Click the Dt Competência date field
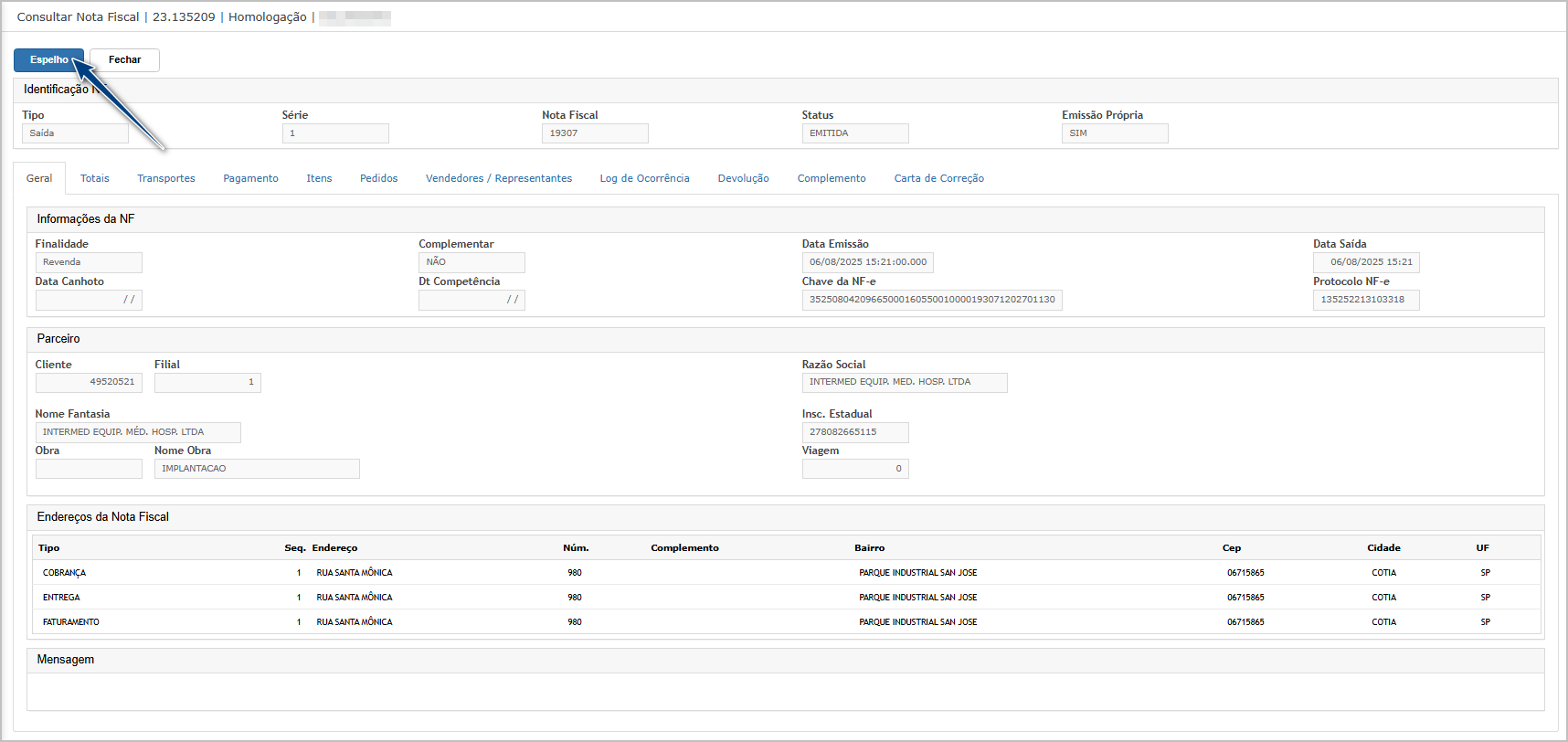 pos(471,300)
